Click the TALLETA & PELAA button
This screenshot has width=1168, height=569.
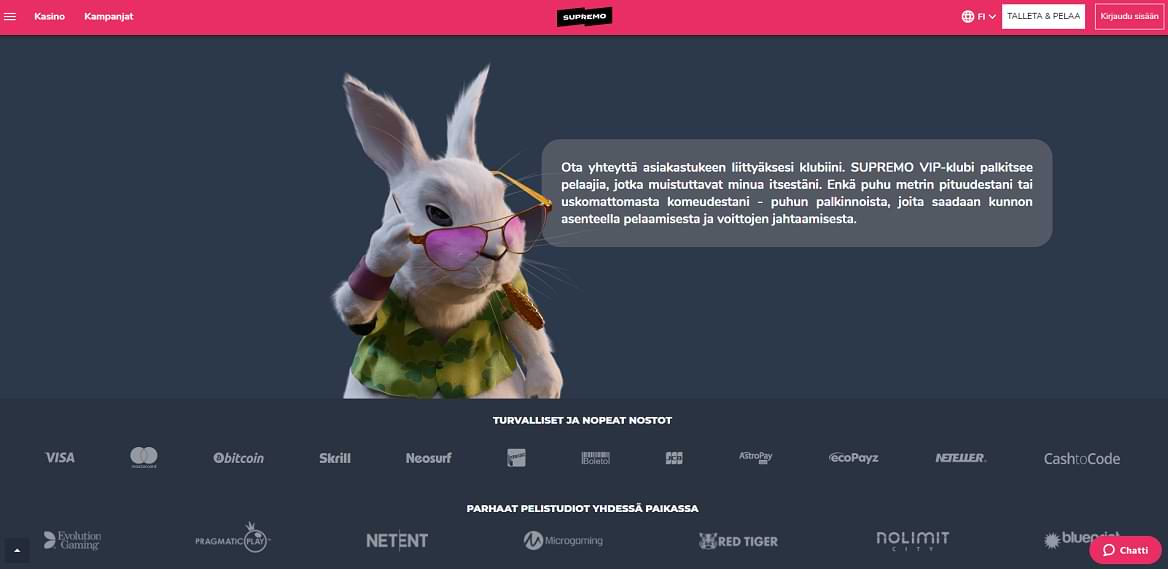(x=1043, y=16)
